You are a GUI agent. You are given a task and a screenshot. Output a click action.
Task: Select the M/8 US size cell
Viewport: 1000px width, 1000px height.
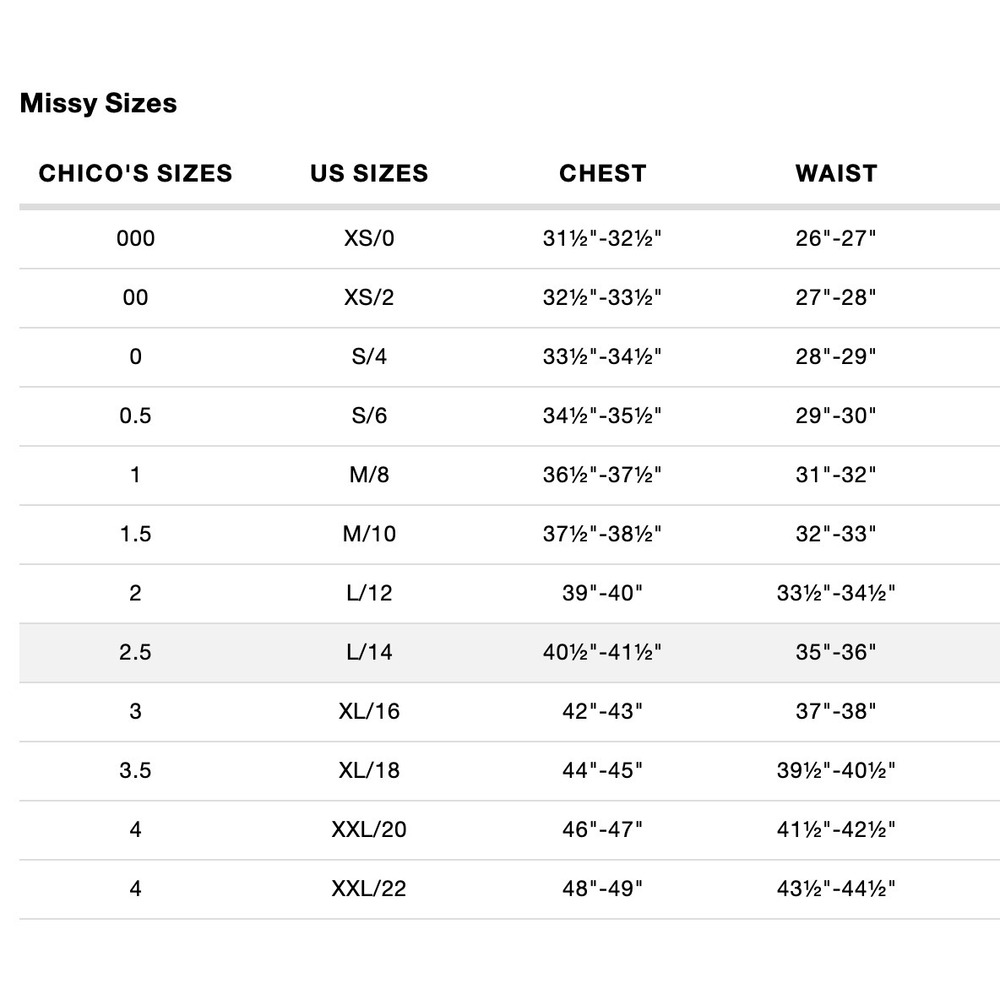(369, 474)
